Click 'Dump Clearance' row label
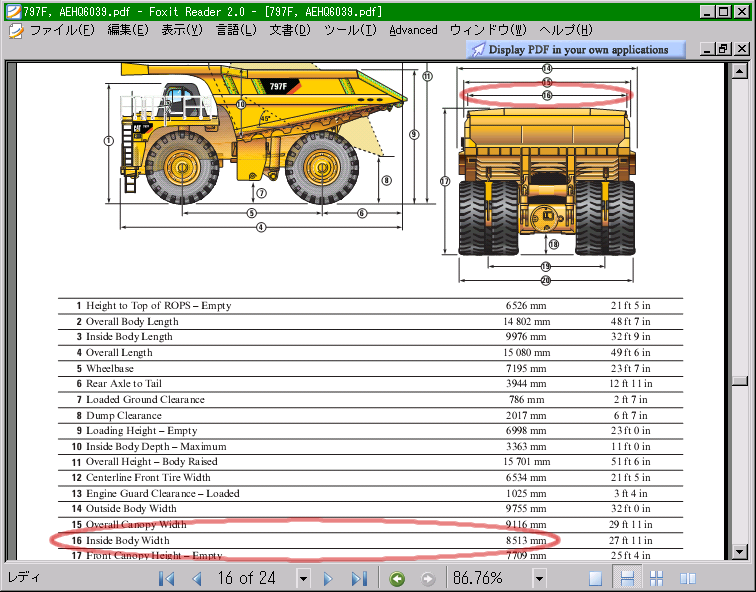756x592 pixels. tap(124, 416)
